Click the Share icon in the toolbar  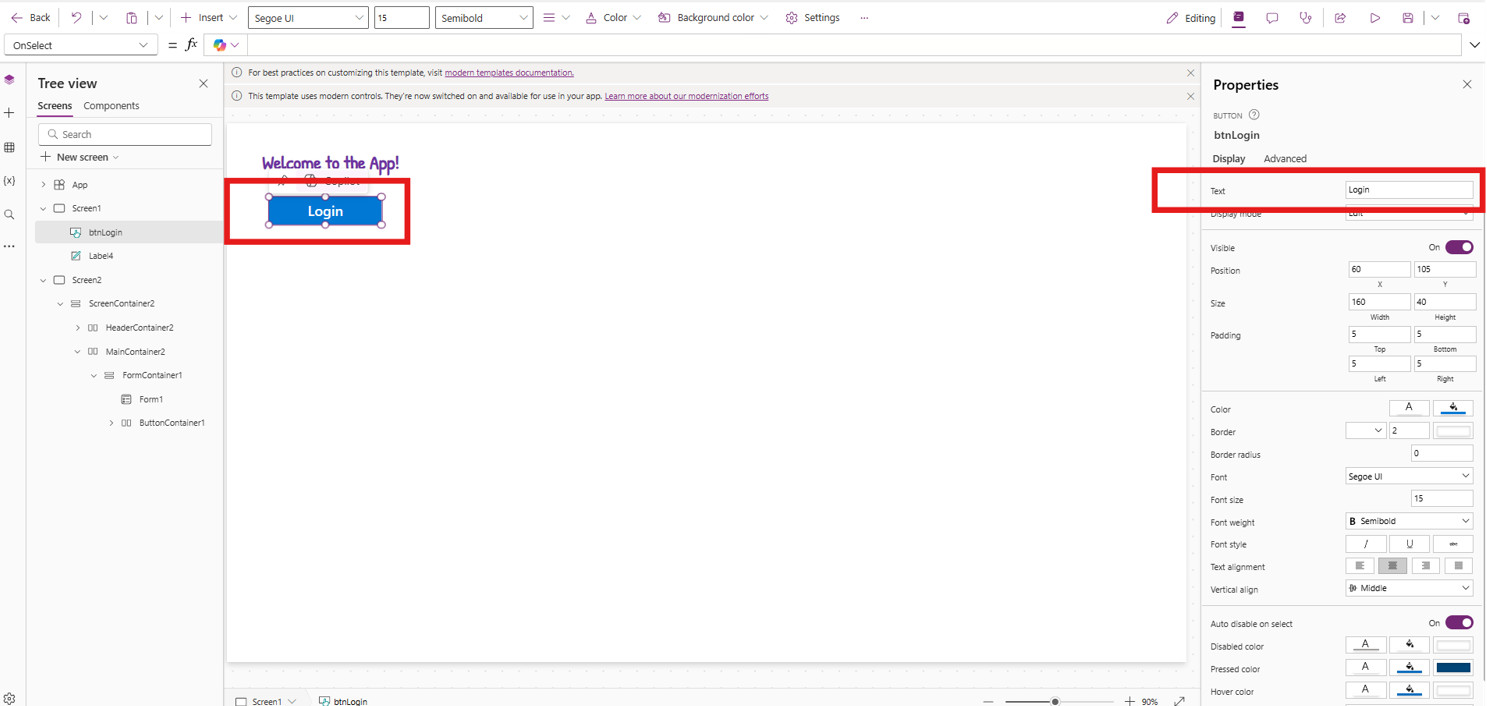pyautogui.click(x=1340, y=18)
